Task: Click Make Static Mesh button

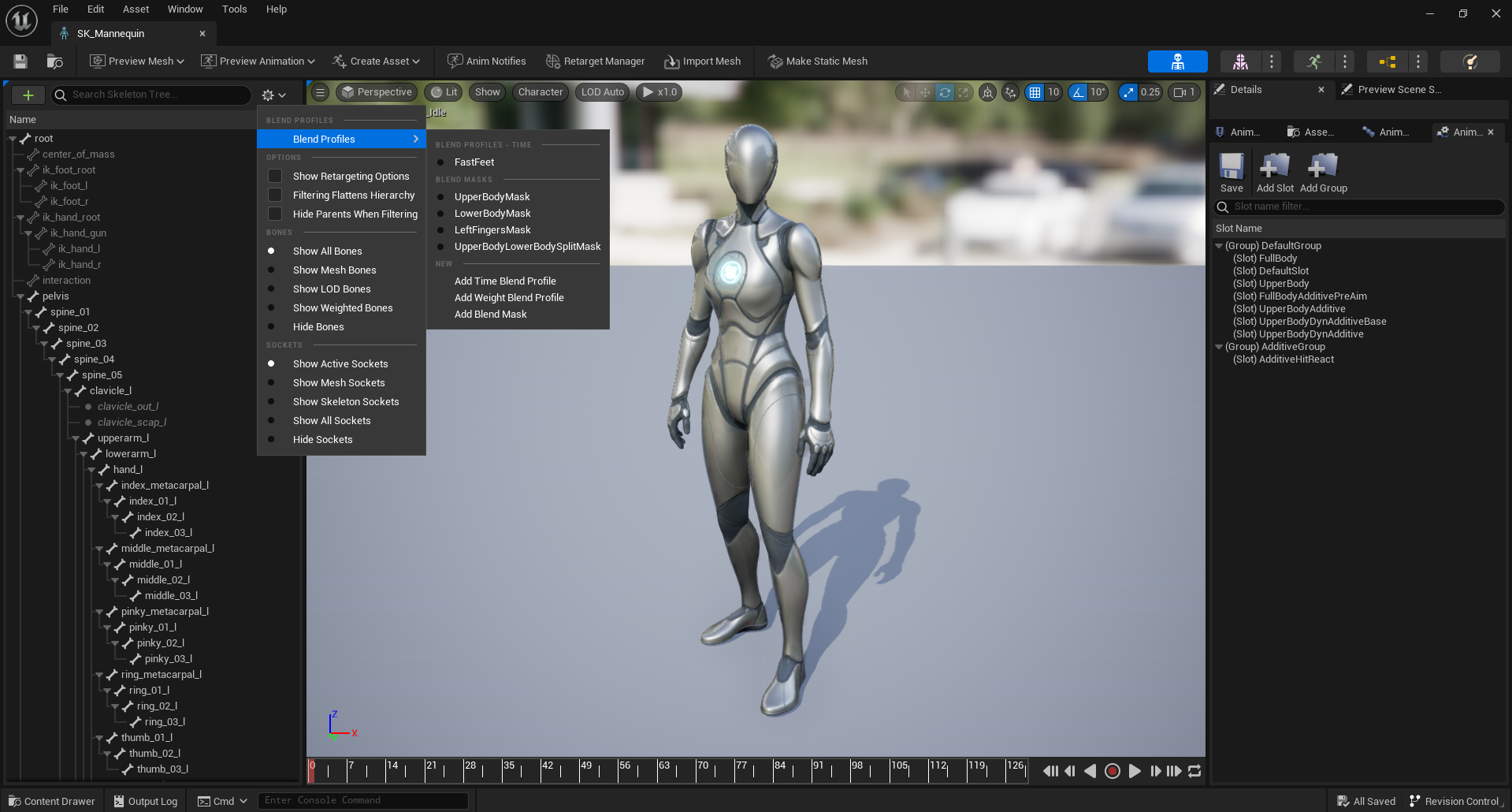Action: [x=818, y=61]
